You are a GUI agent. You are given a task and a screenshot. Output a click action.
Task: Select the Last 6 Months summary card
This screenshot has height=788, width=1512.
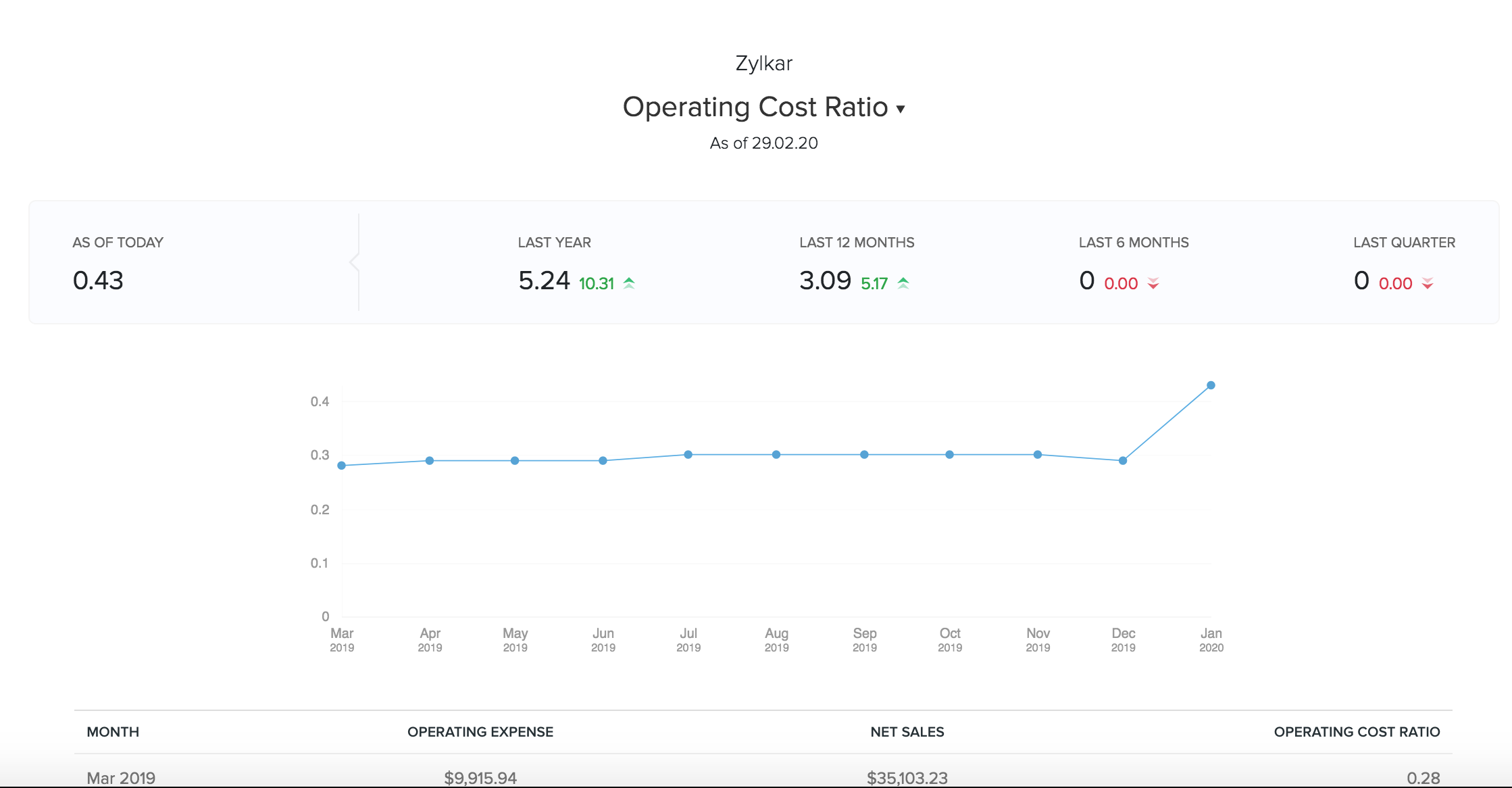coord(1133,264)
